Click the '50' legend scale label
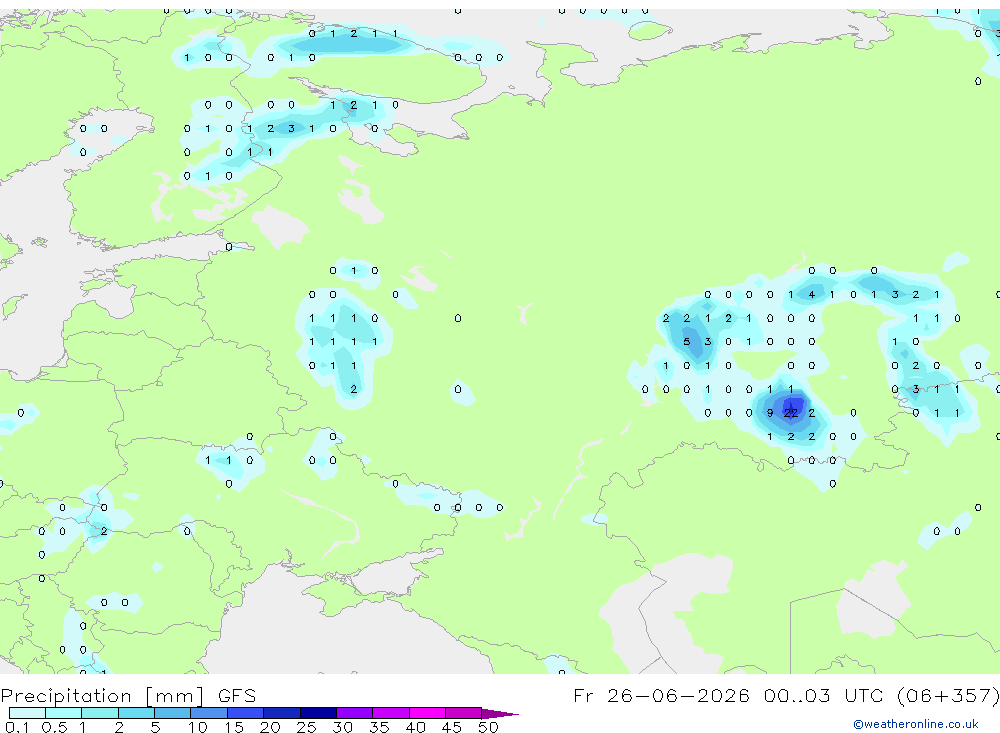The image size is (1000, 733). 488,727
